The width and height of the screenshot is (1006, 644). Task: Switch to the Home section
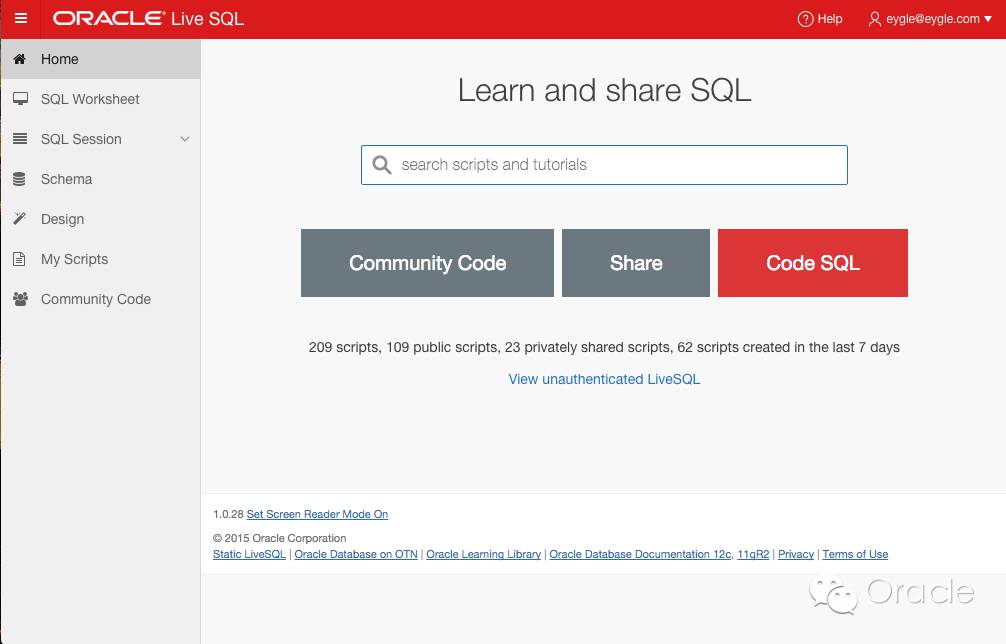59,59
